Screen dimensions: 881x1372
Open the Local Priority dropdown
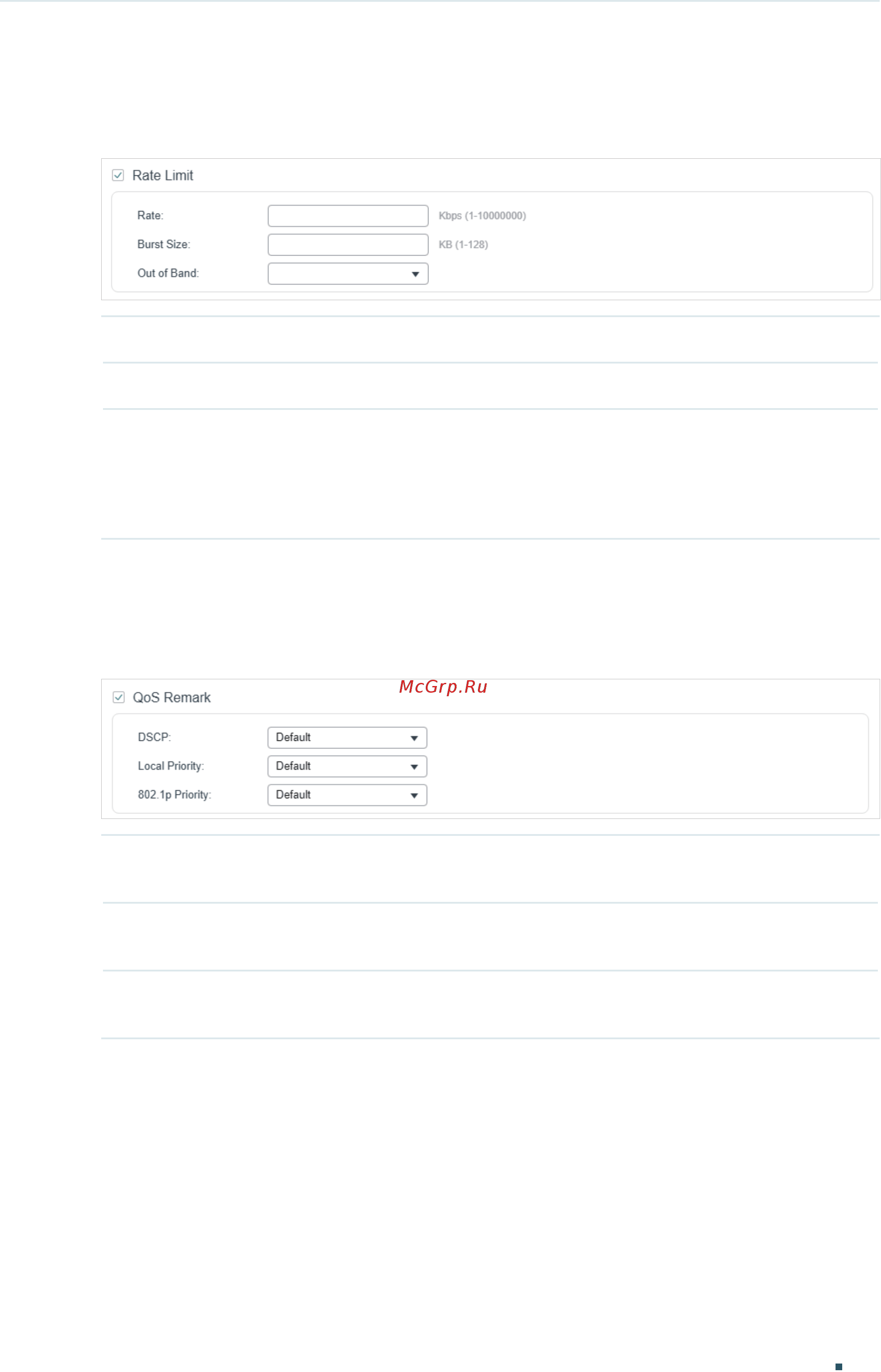pyautogui.click(x=347, y=767)
